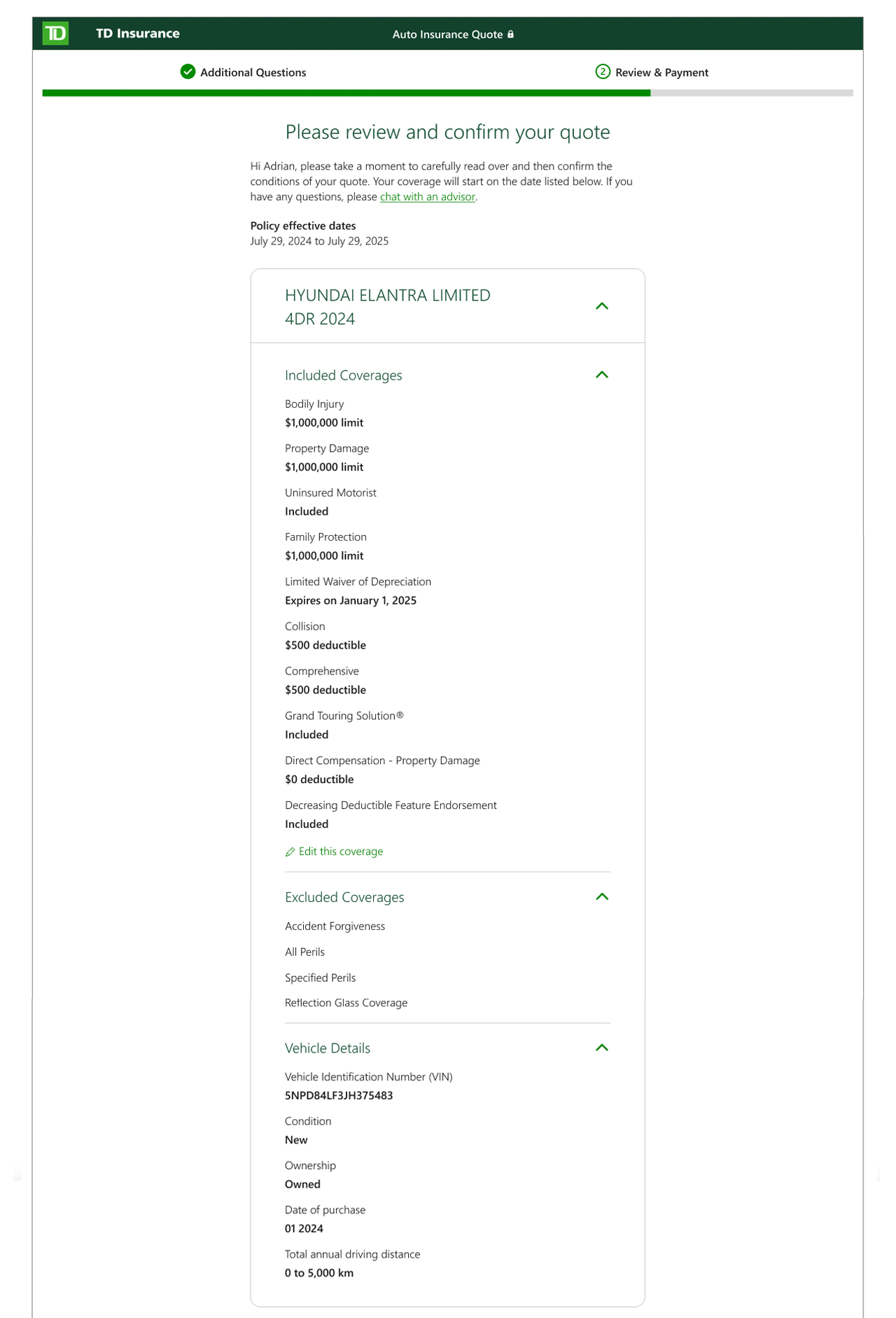The height and width of the screenshot is (1318, 896).
Task: Collapse the Hyundai Elantra Limited vehicle card
Action: coord(601,306)
